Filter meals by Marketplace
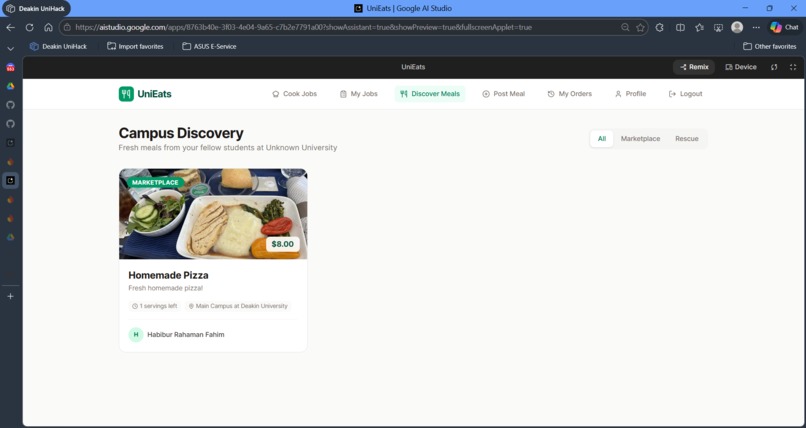Screen dimensions: 806x428 click(x=640, y=139)
